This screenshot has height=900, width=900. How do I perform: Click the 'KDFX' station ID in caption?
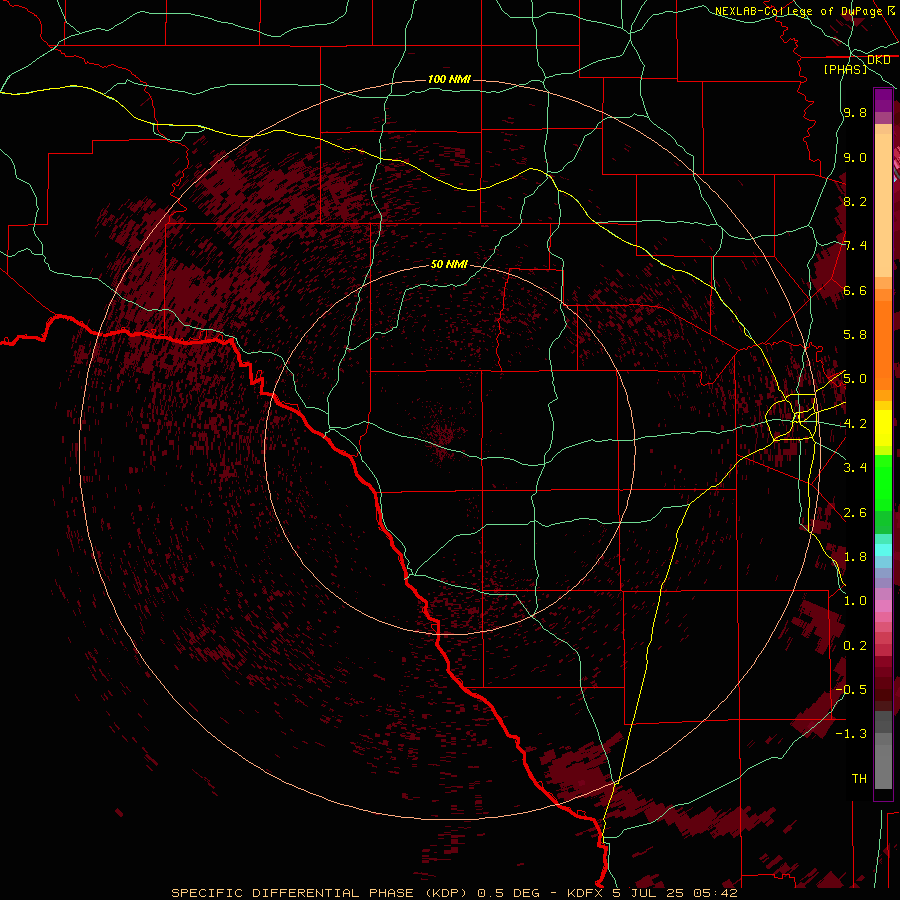click(586, 893)
